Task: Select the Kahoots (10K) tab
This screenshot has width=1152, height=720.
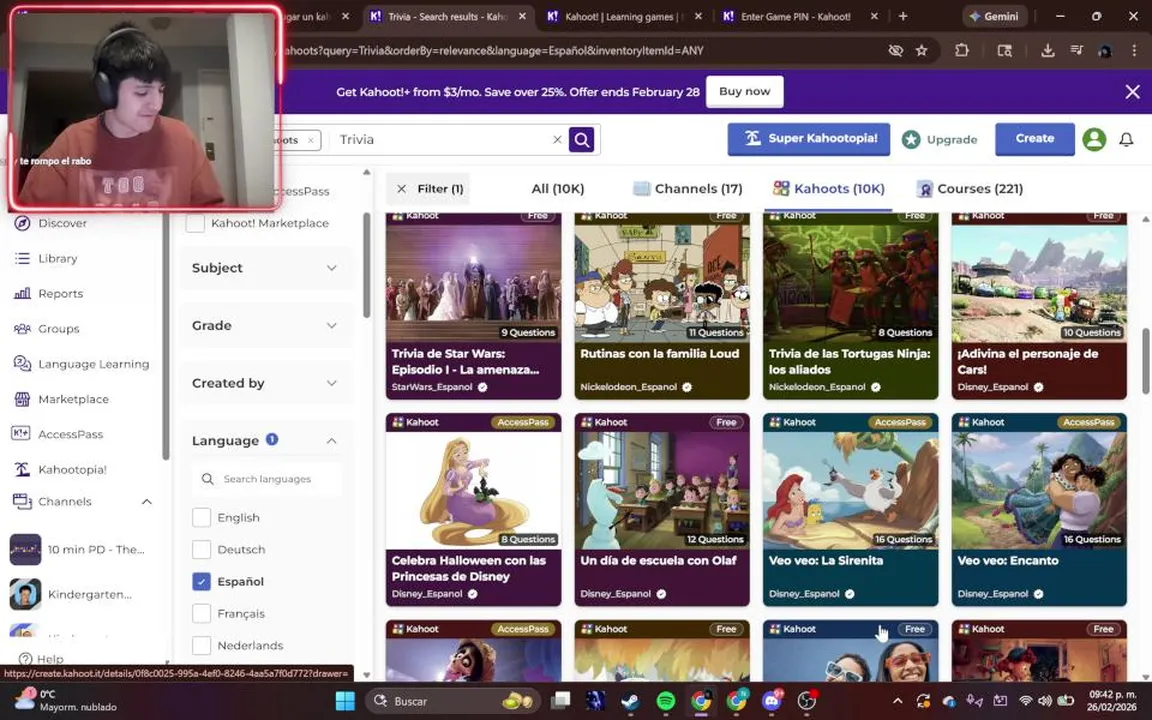Action: [829, 189]
